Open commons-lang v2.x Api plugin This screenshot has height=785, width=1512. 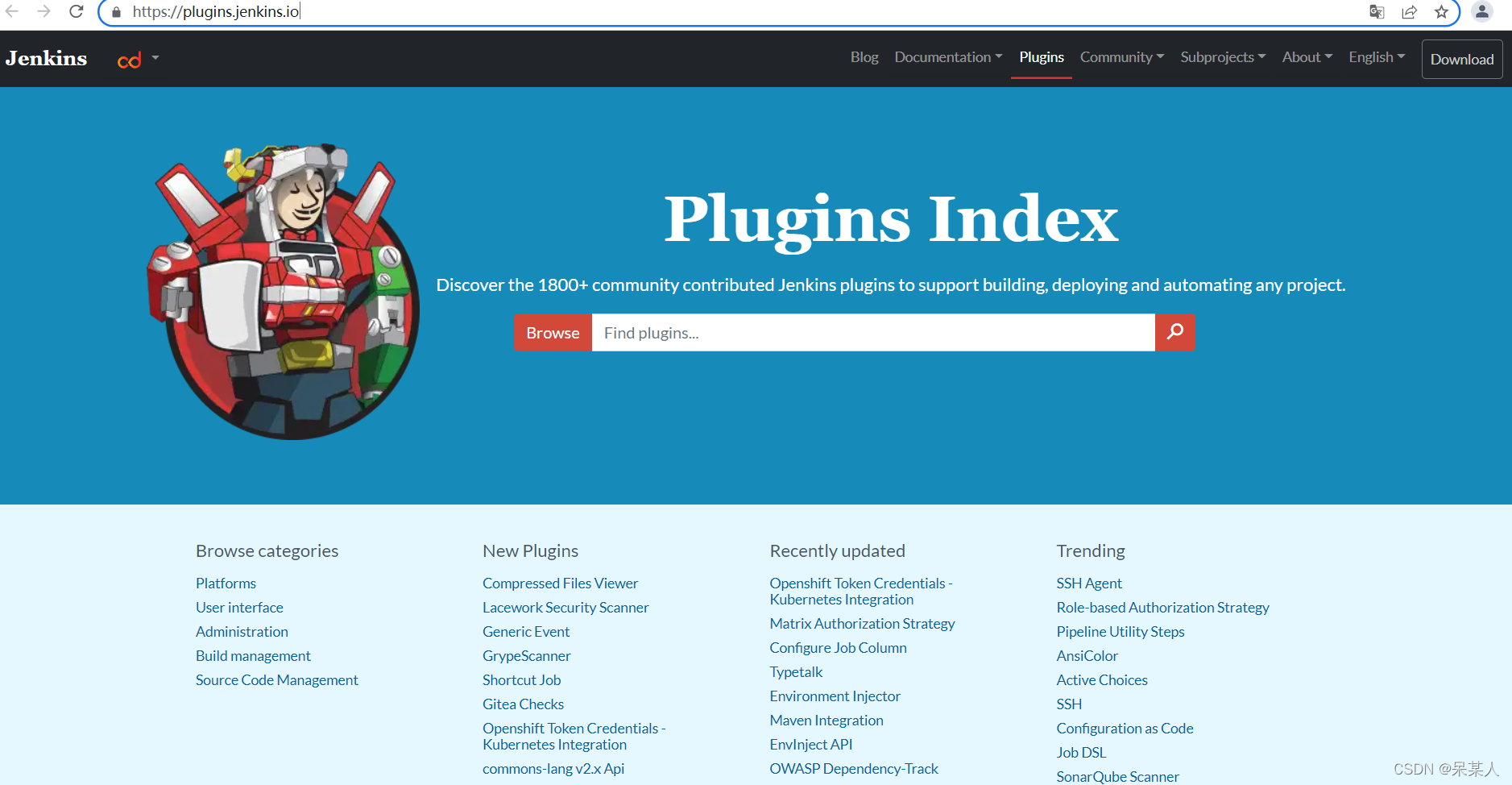click(x=553, y=768)
